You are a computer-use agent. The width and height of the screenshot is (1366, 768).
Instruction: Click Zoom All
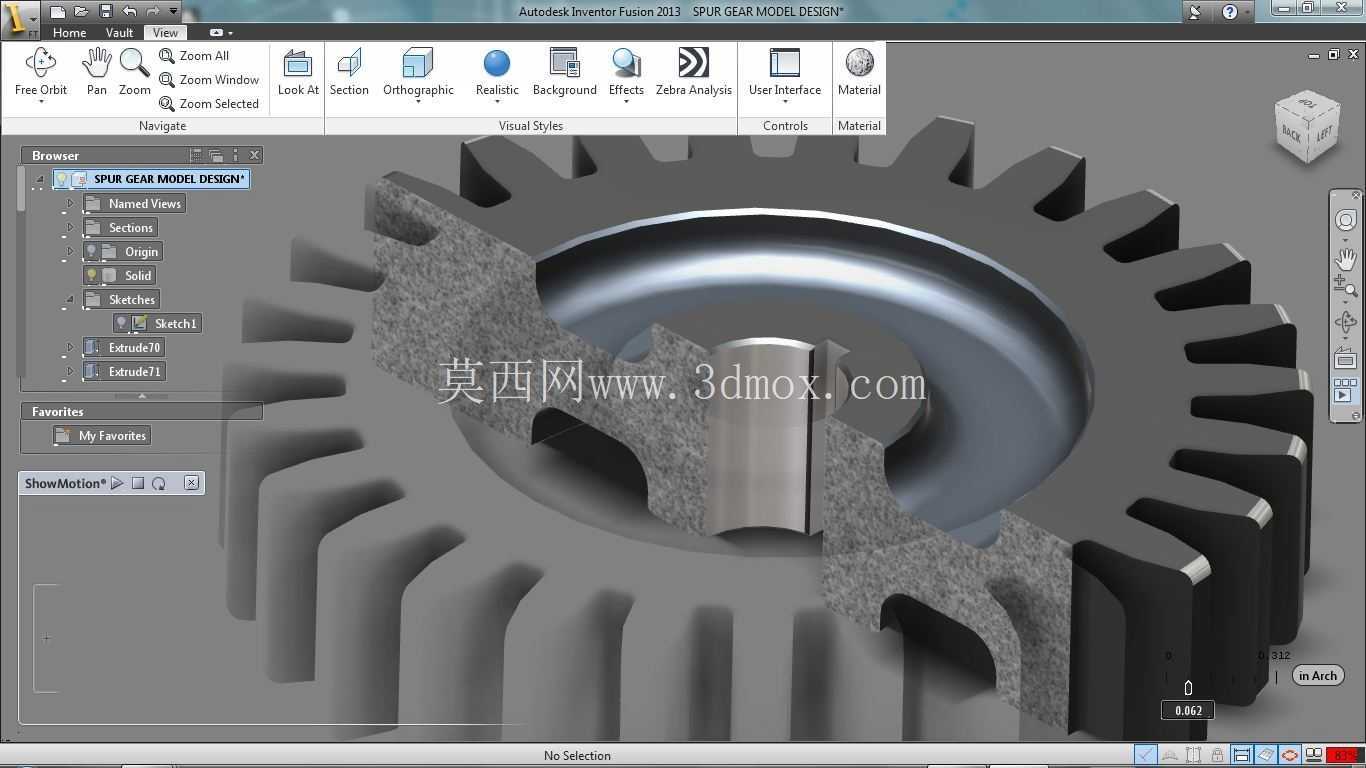194,56
